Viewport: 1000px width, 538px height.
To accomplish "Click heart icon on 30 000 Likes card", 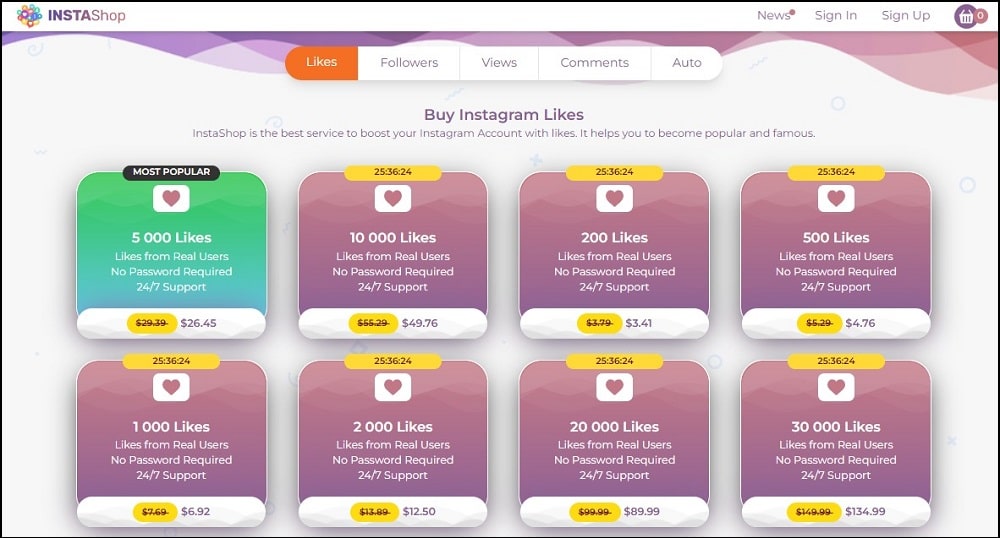I will tap(836, 387).
